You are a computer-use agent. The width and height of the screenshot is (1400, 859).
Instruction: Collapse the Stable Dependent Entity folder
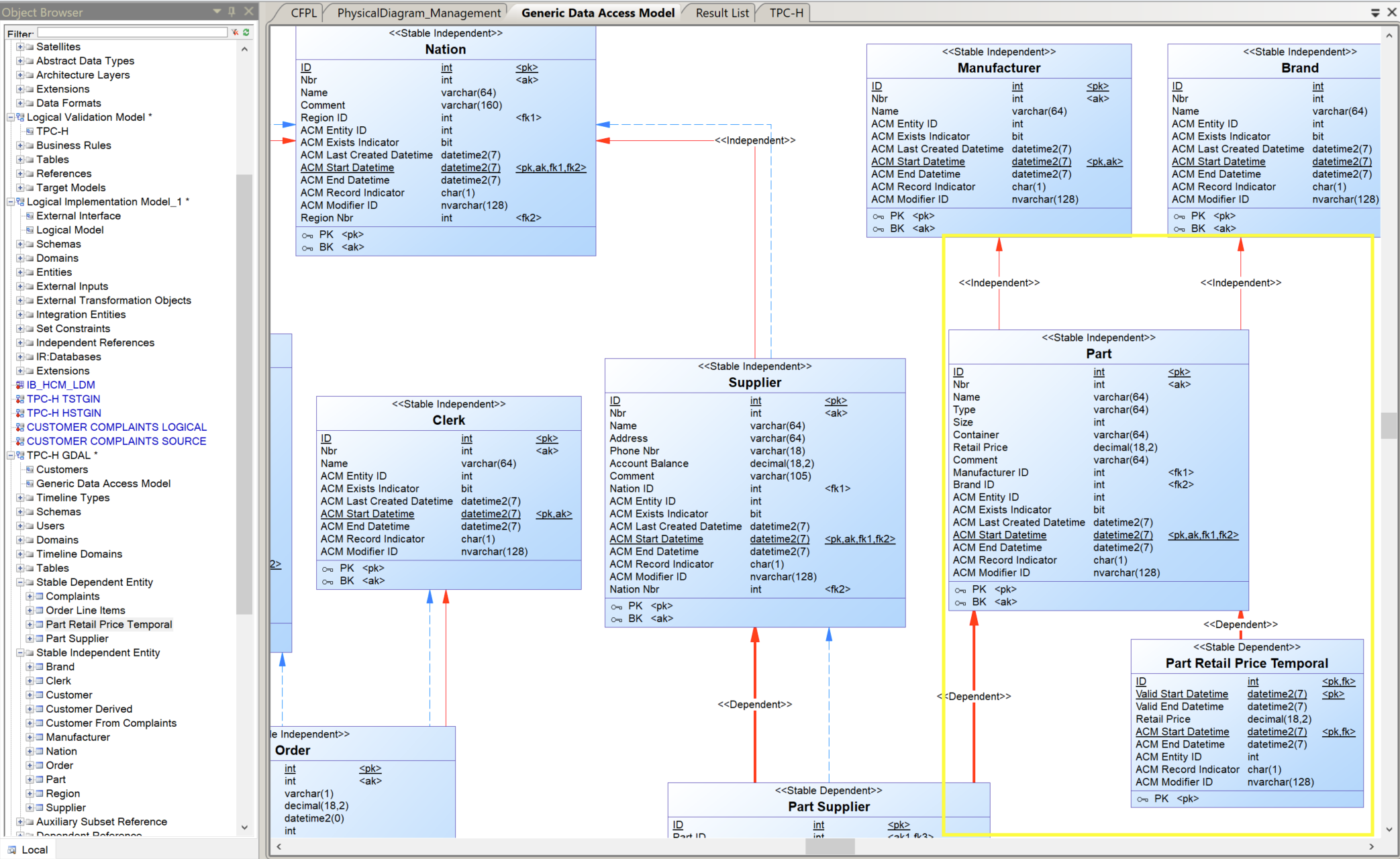[x=20, y=583]
